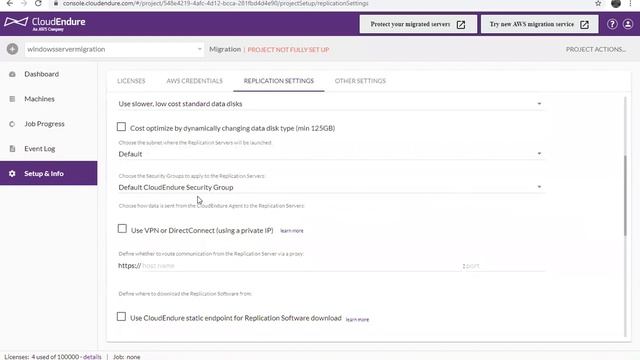Switch to the AWS CREDENTIALS tab
640x360 pixels.
pos(194,81)
